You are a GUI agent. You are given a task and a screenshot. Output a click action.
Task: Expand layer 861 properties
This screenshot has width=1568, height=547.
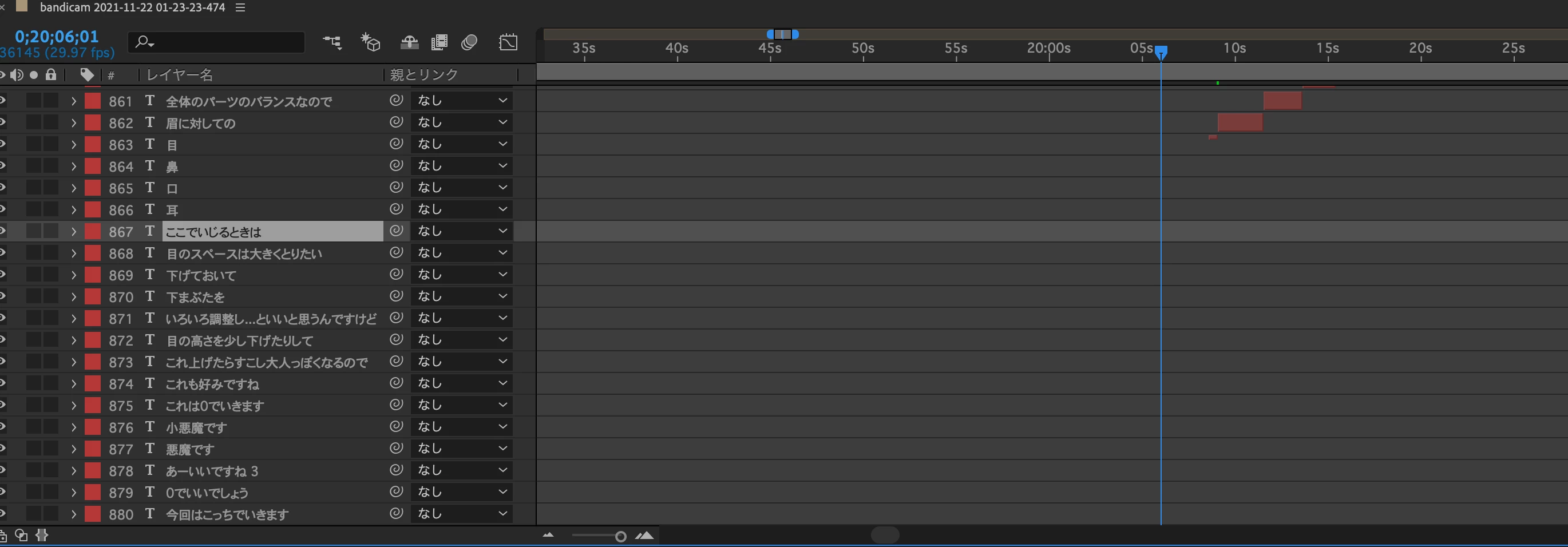click(x=74, y=101)
